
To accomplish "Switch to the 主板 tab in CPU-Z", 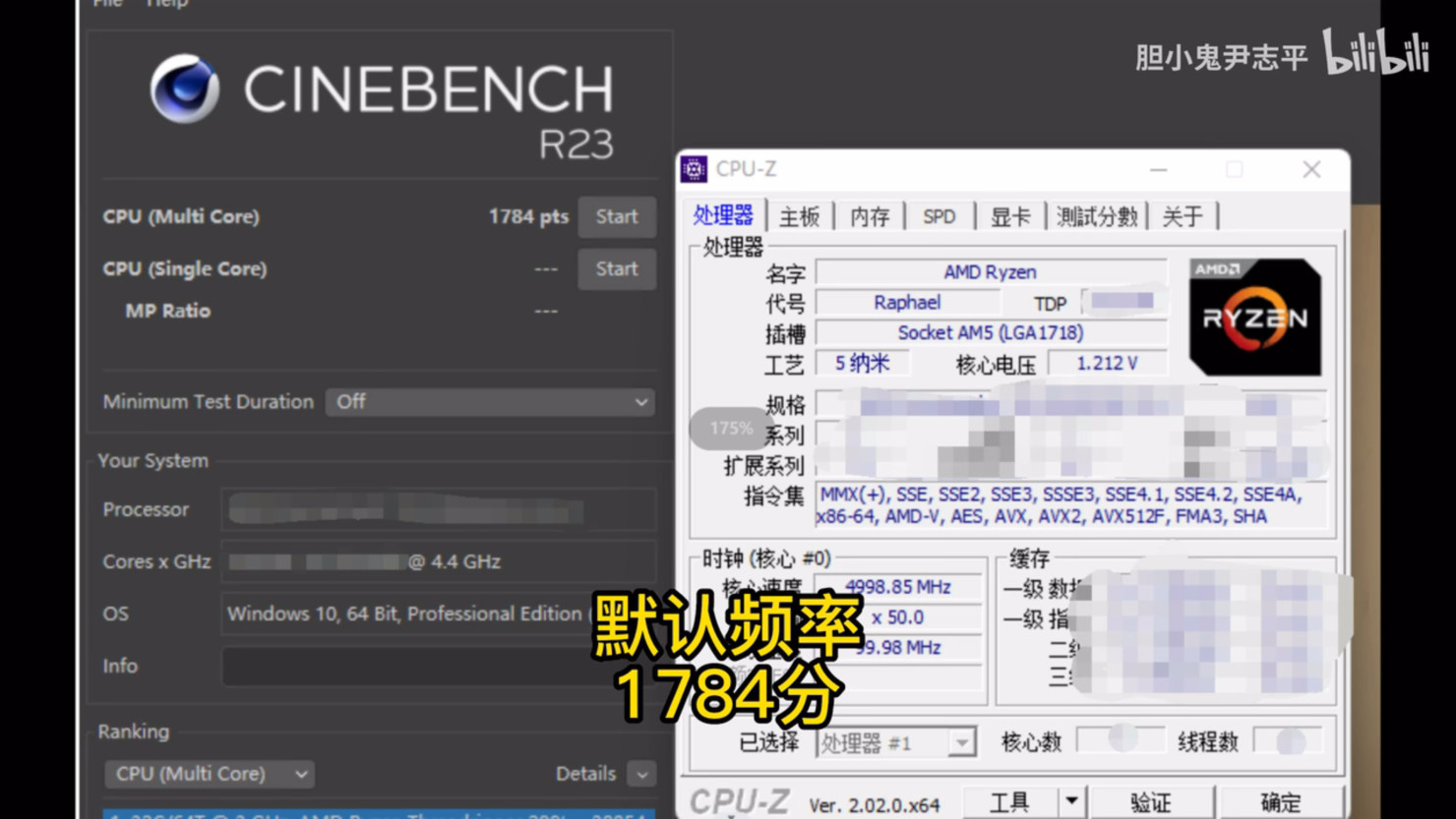I will pos(799,216).
